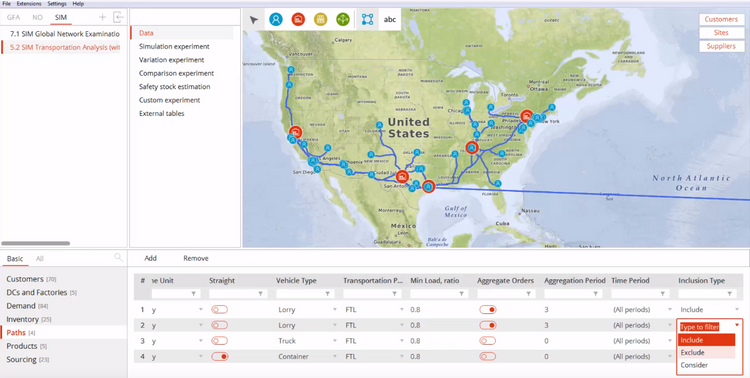750x378 pixels.
Task: Toggle abc labels on map
Action: pos(390,20)
